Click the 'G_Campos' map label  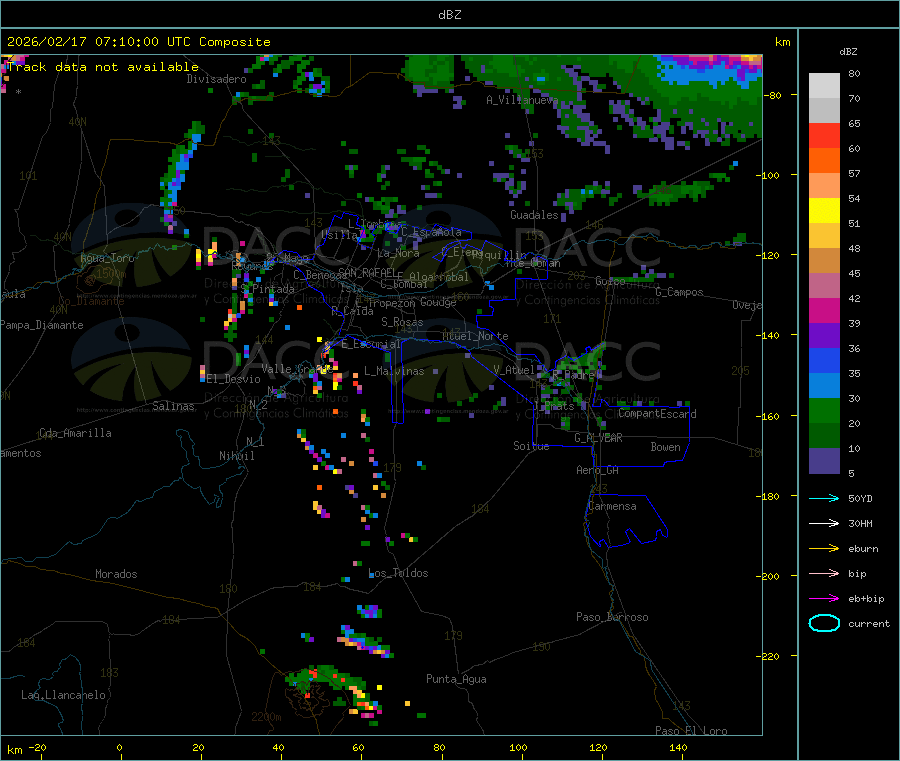680,292
